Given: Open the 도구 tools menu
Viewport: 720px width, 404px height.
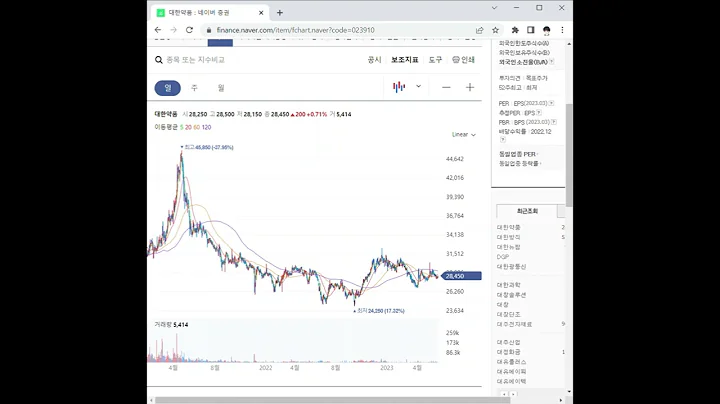Looking at the screenshot, I should 435,60.
